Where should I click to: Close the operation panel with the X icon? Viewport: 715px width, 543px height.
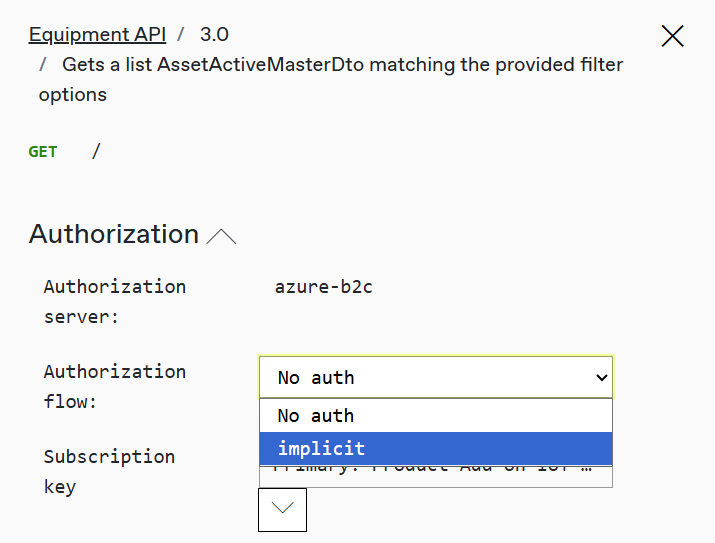click(673, 37)
